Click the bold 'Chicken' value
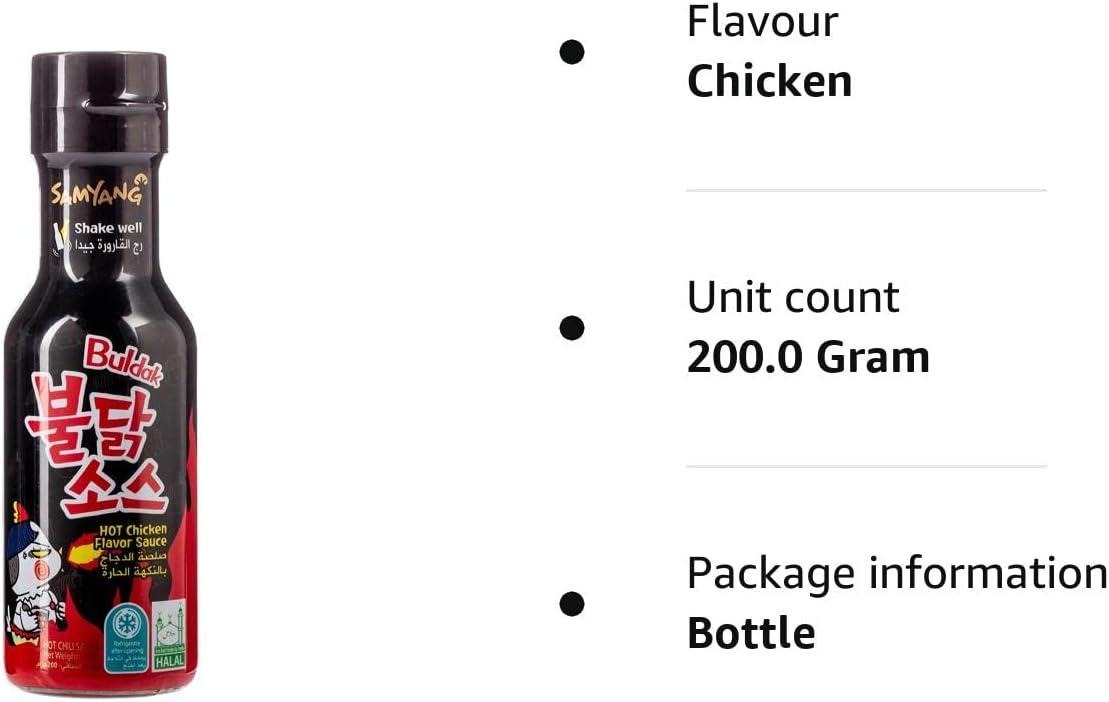Image resolution: width=1109 pixels, height=702 pixels. pos(769,82)
